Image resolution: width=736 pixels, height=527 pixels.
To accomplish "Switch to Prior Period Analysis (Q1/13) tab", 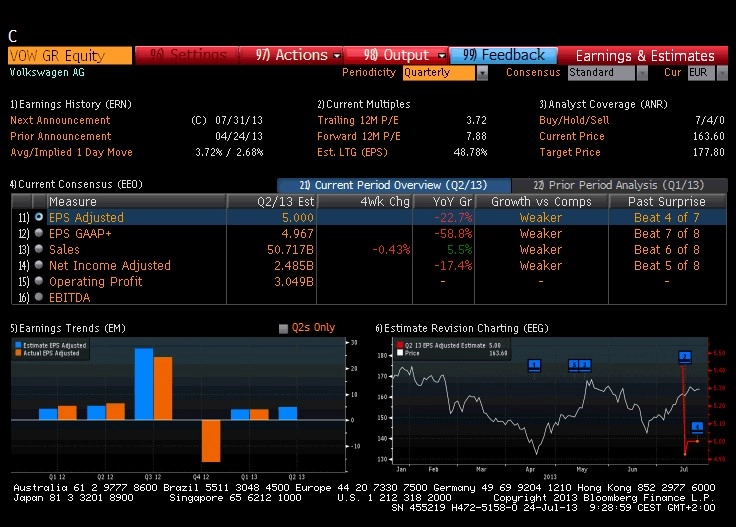I will [619, 185].
